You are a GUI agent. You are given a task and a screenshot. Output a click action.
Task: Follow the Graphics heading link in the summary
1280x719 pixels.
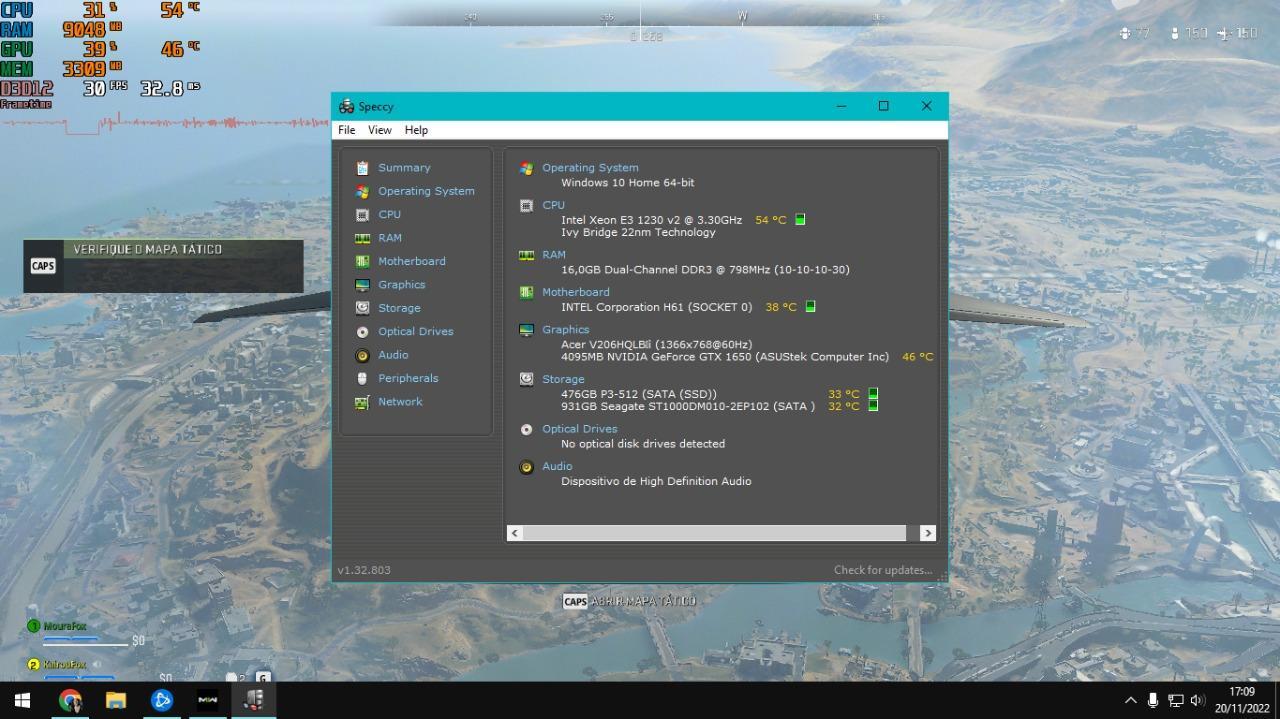(x=566, y=330)
